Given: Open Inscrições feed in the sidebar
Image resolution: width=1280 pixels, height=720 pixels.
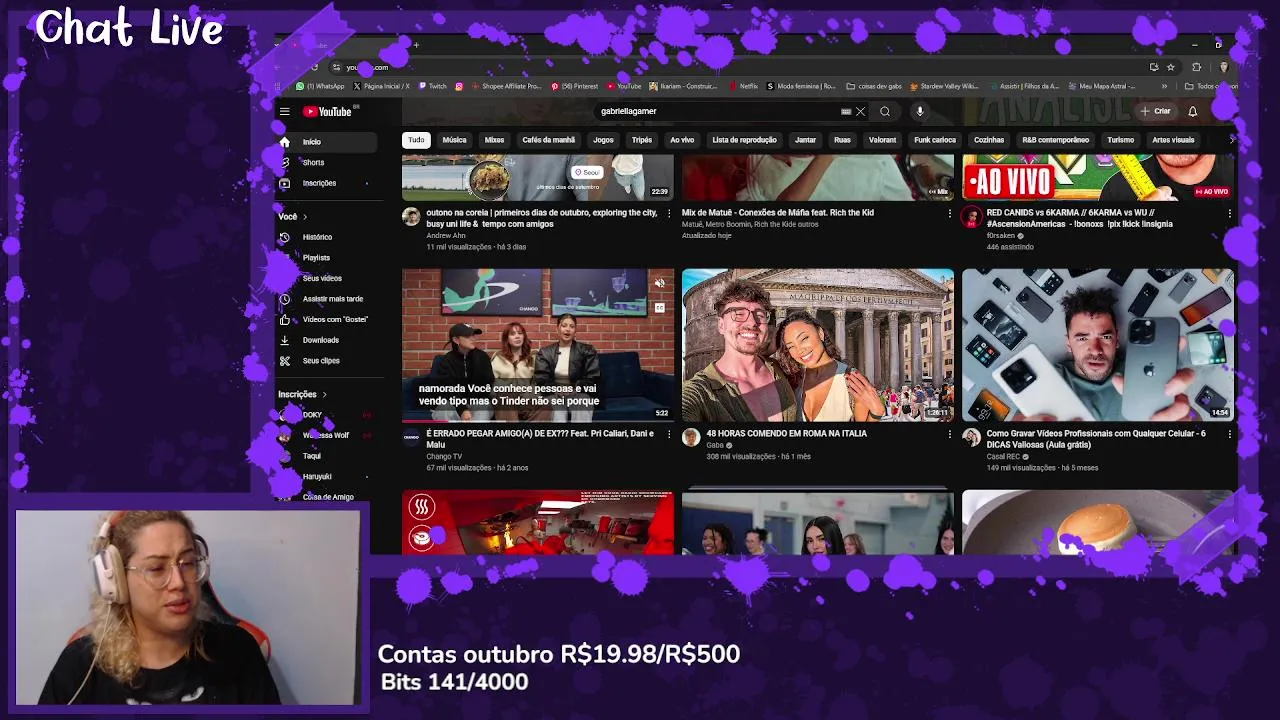Looking at the screenshot, I should pos(319,183).
